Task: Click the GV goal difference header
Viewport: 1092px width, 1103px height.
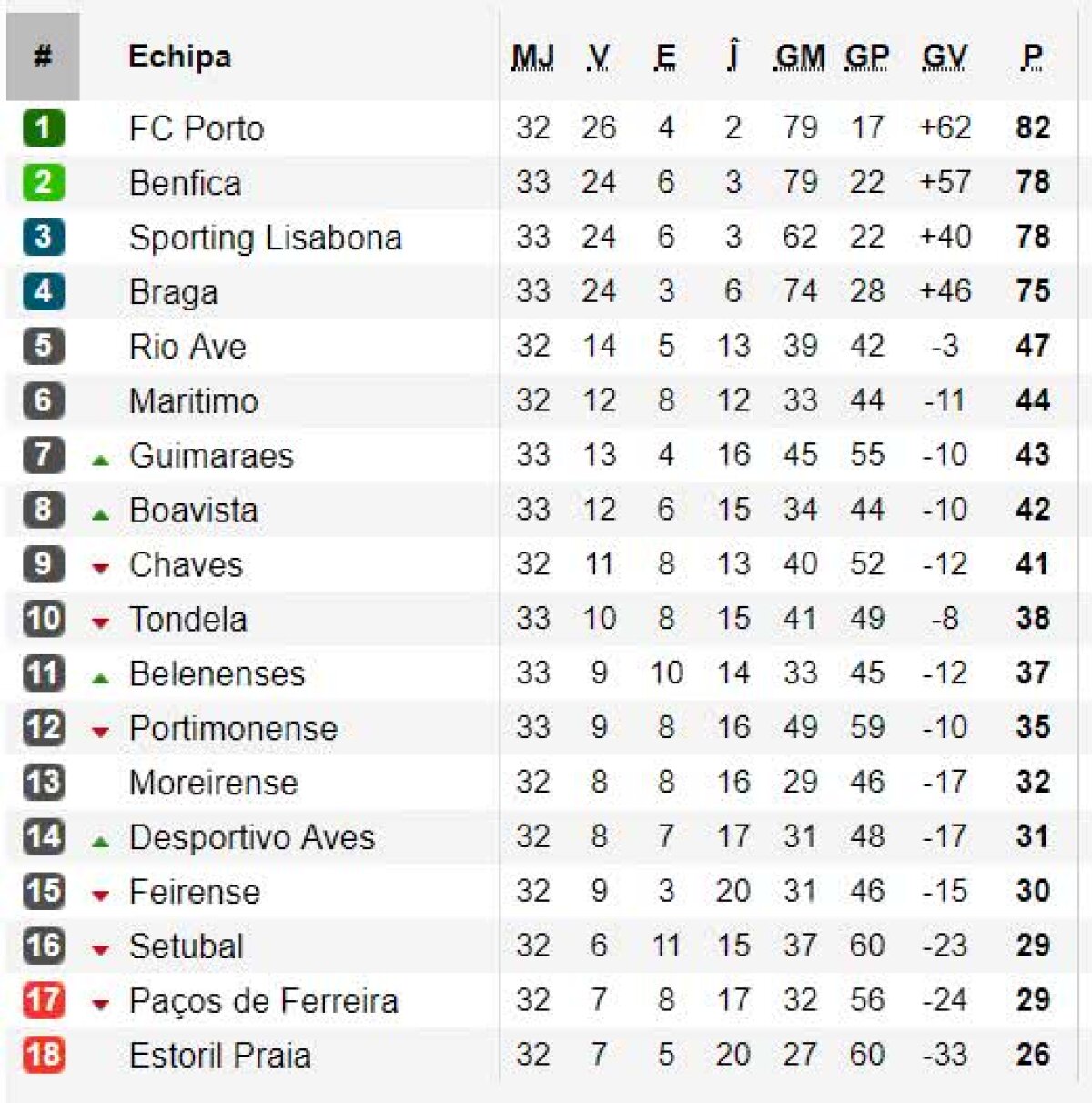Action: (x=944, y=57)
